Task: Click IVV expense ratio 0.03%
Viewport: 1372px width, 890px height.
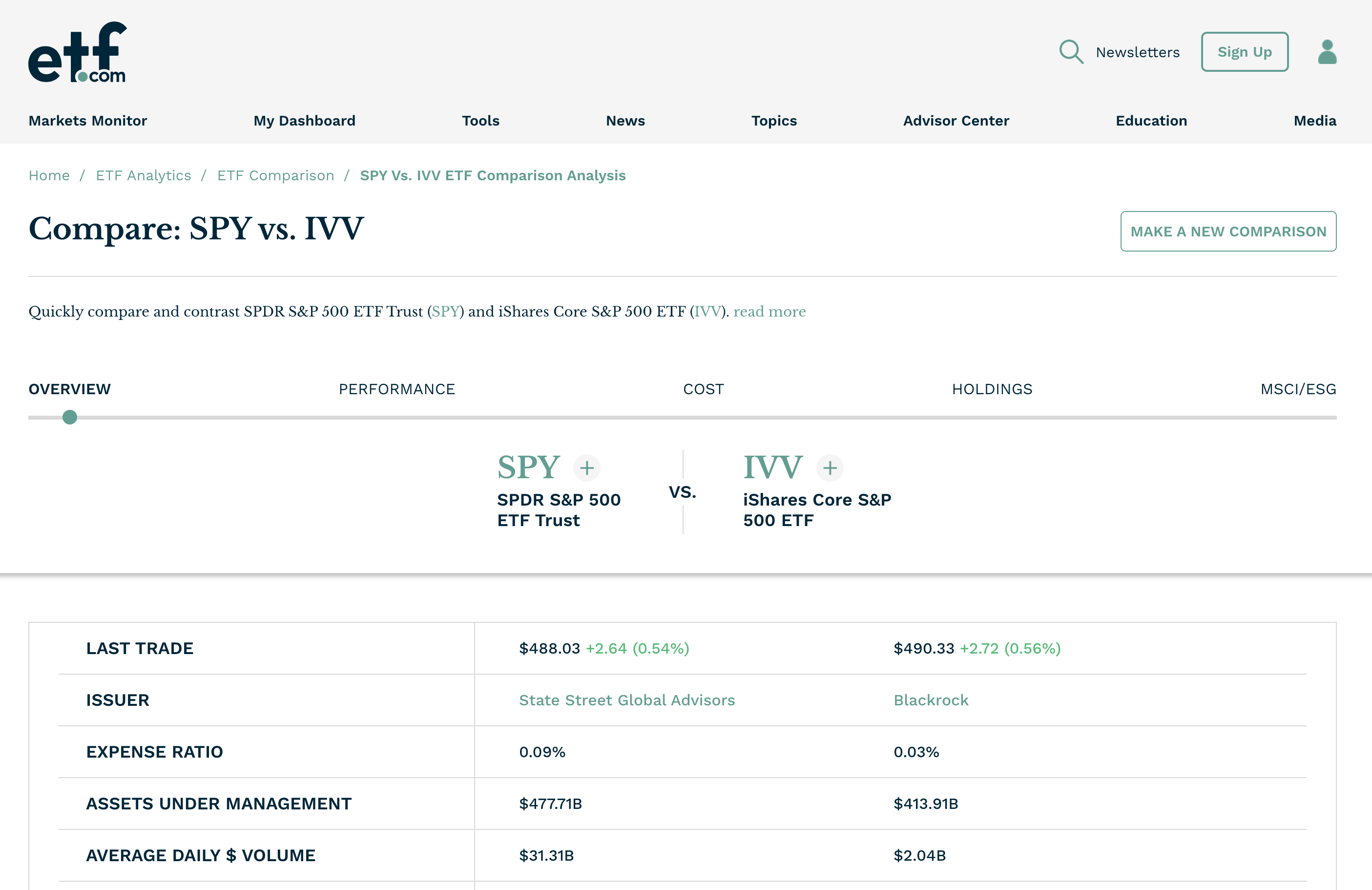Action: (x=916, y=752)
